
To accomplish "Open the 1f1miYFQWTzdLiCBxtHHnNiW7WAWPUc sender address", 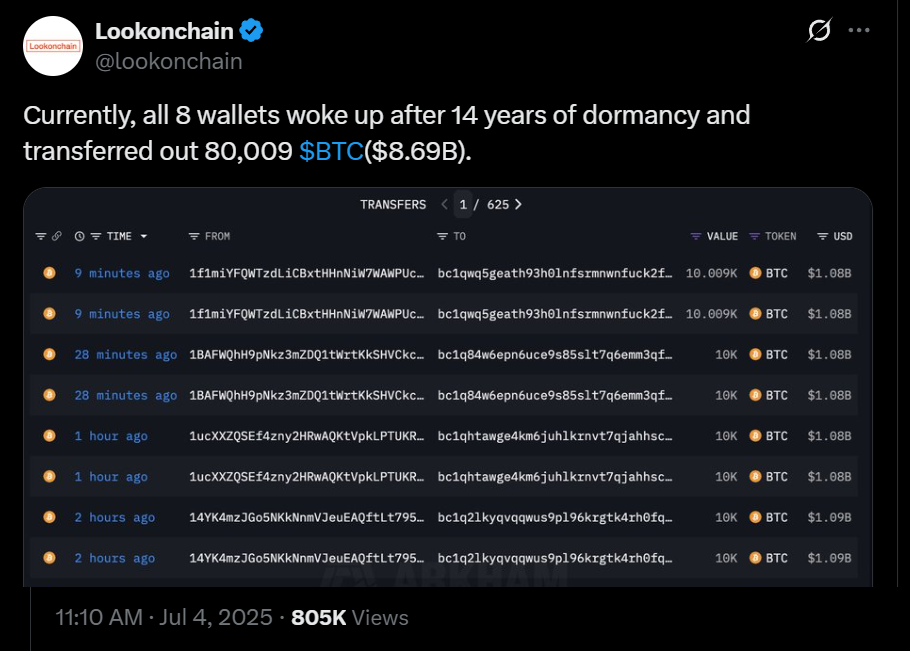I will [x=306, y=273].
